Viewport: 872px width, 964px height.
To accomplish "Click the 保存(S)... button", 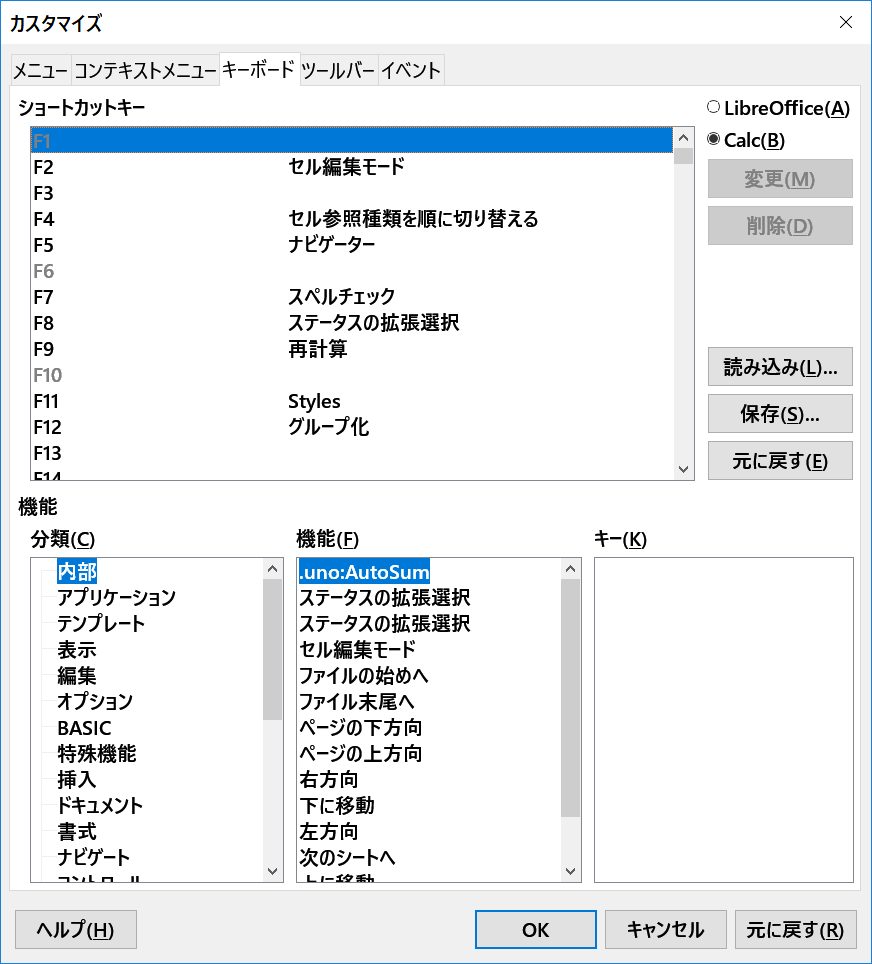I will click(x=780, y=413).
